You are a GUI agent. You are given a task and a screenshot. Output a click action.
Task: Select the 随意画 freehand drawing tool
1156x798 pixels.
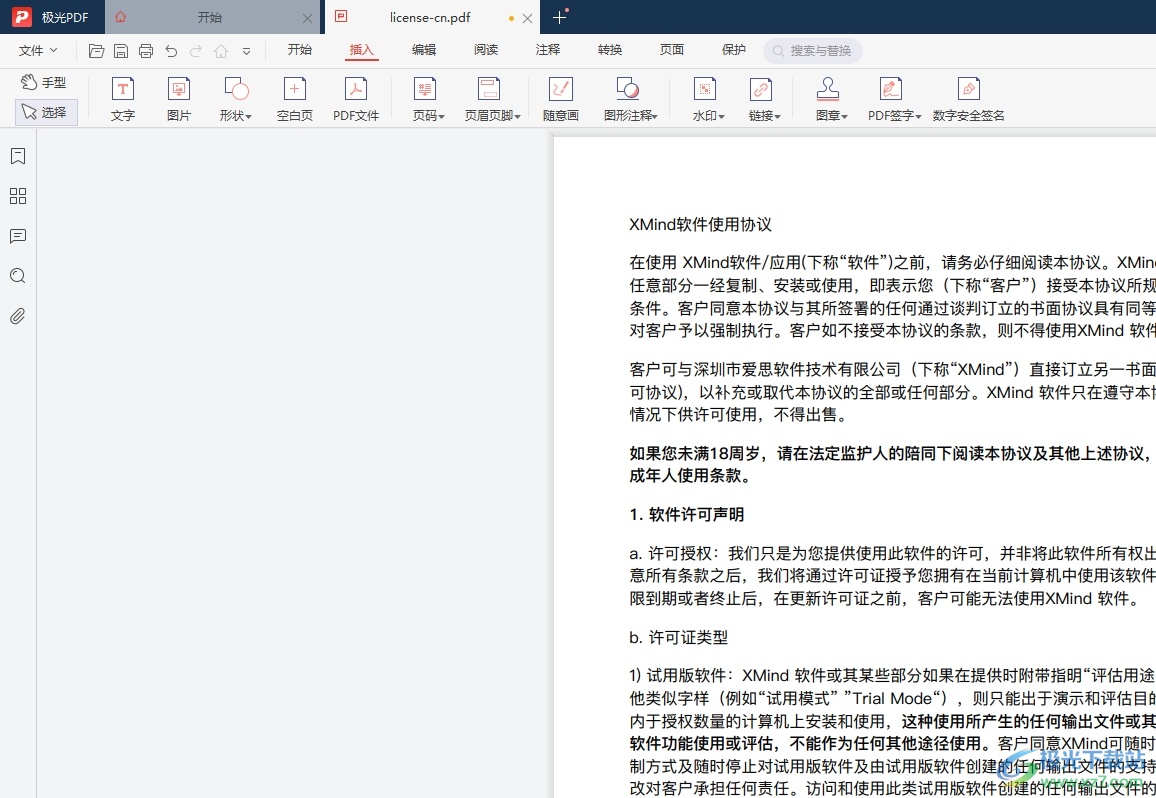click(561, 99)
